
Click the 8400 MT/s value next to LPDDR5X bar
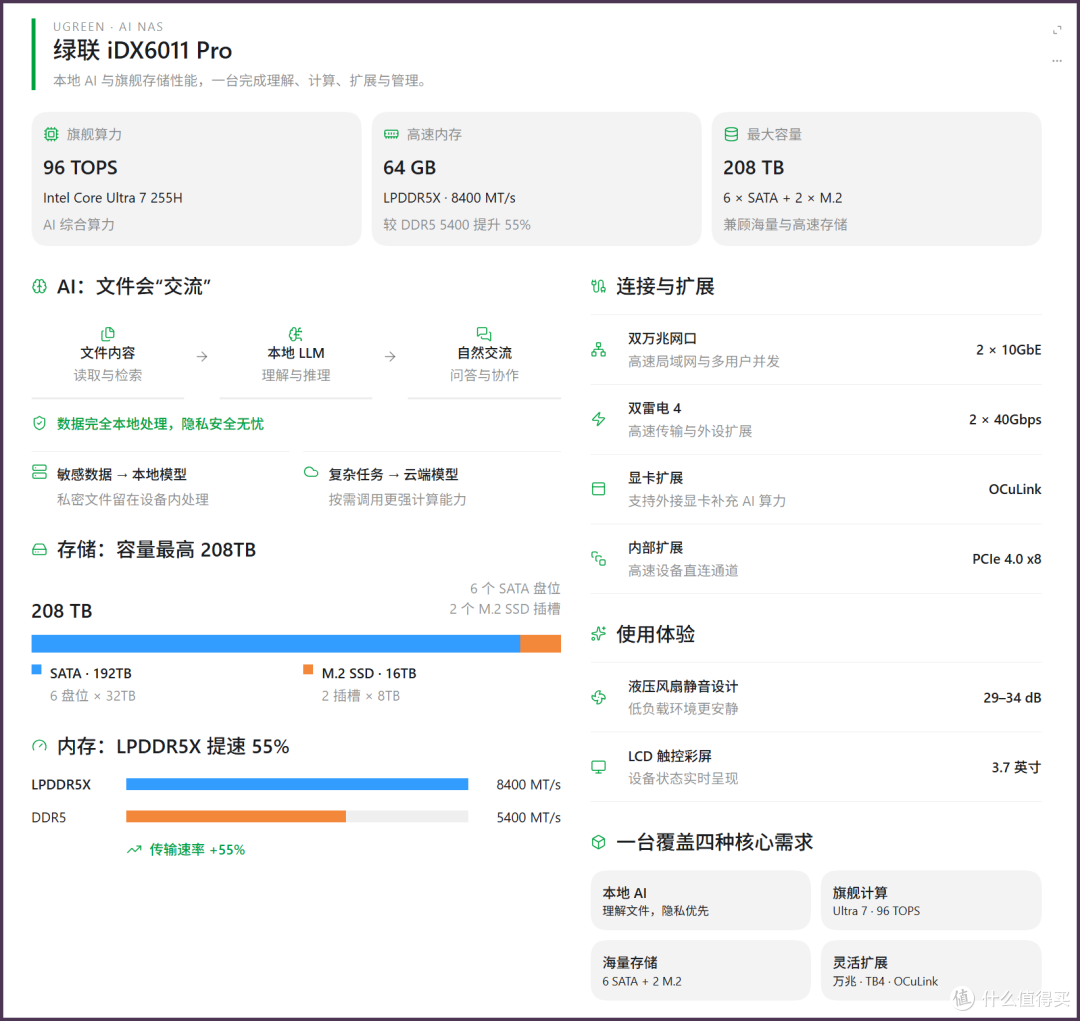click(528, 785)
